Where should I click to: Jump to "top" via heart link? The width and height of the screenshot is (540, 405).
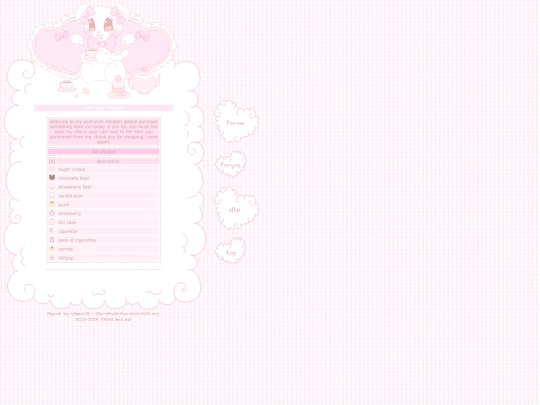tap(231, 251)
